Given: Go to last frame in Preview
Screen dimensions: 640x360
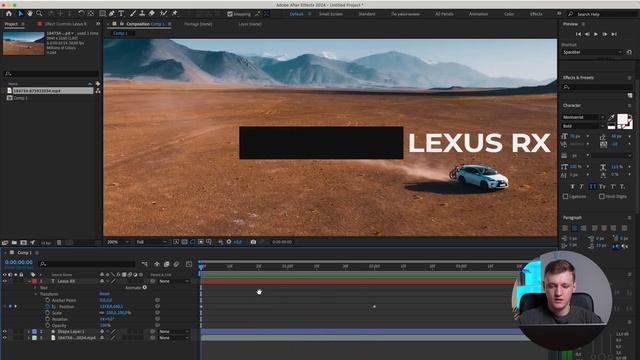Looking at the screenshot, I should tap(614, 34).
